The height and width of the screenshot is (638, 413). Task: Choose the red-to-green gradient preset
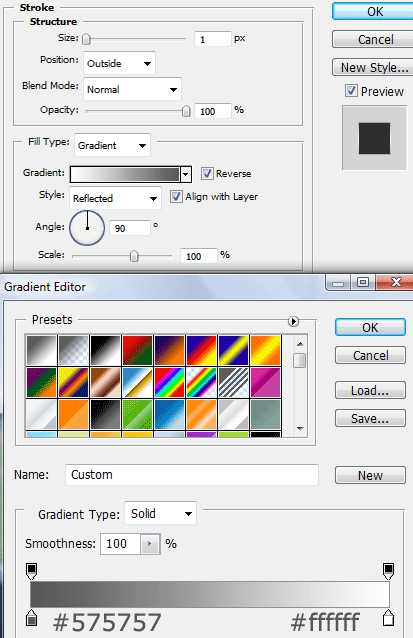[x=137, y=350]
